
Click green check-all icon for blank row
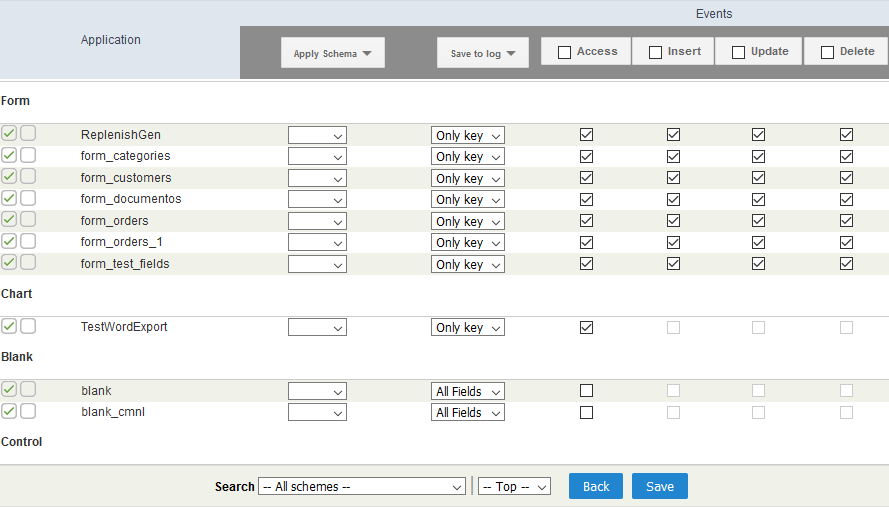click(9, 390)
